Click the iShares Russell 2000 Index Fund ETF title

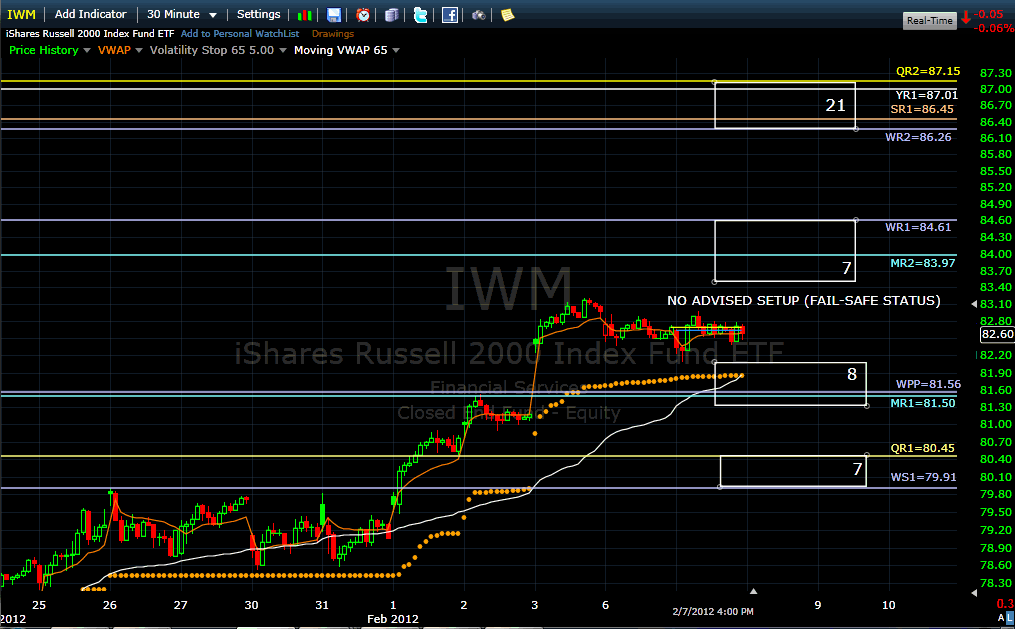pyautogui.click(x=90, y=34)
